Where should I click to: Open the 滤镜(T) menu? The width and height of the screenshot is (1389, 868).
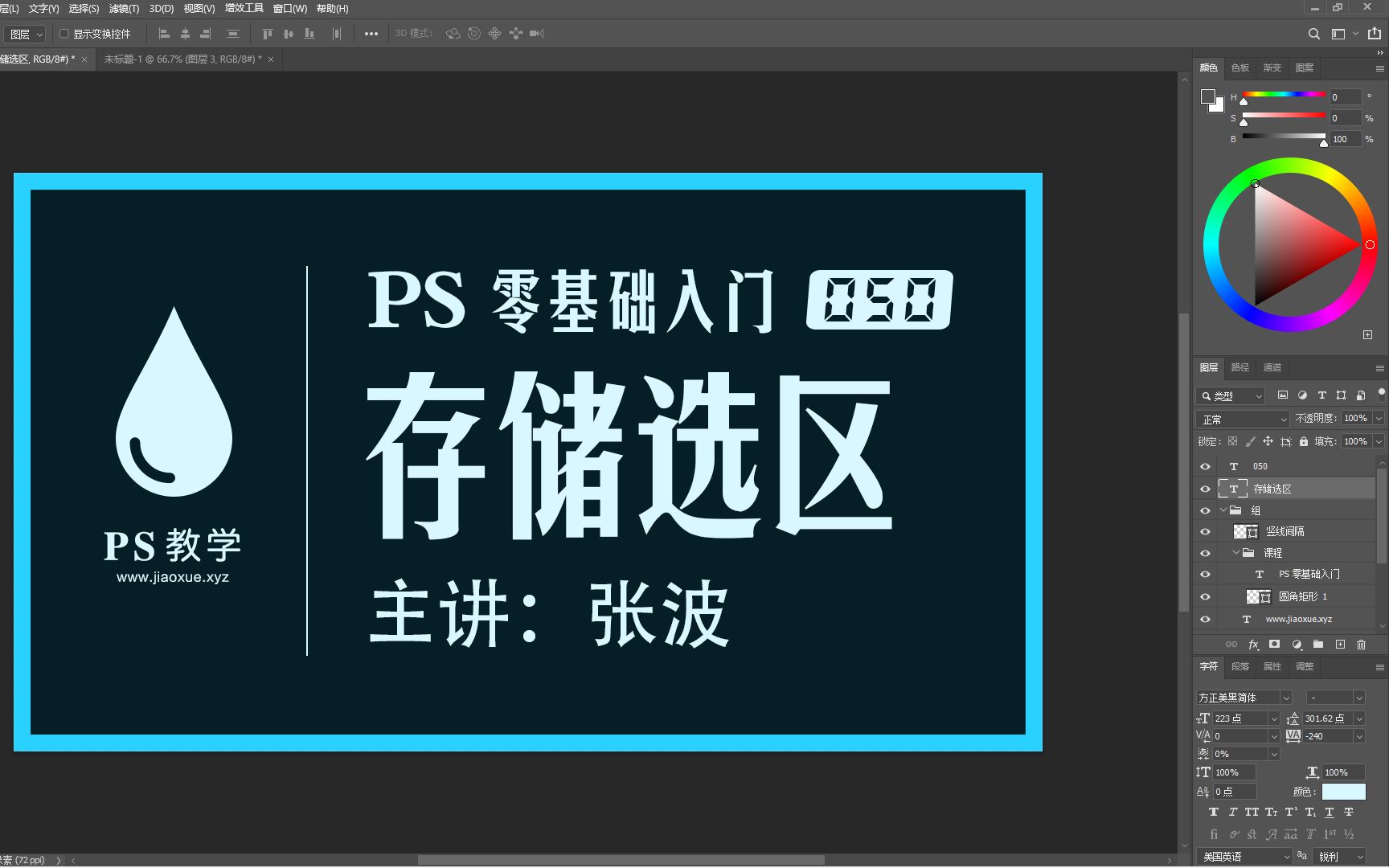click(x=124, y=8)
